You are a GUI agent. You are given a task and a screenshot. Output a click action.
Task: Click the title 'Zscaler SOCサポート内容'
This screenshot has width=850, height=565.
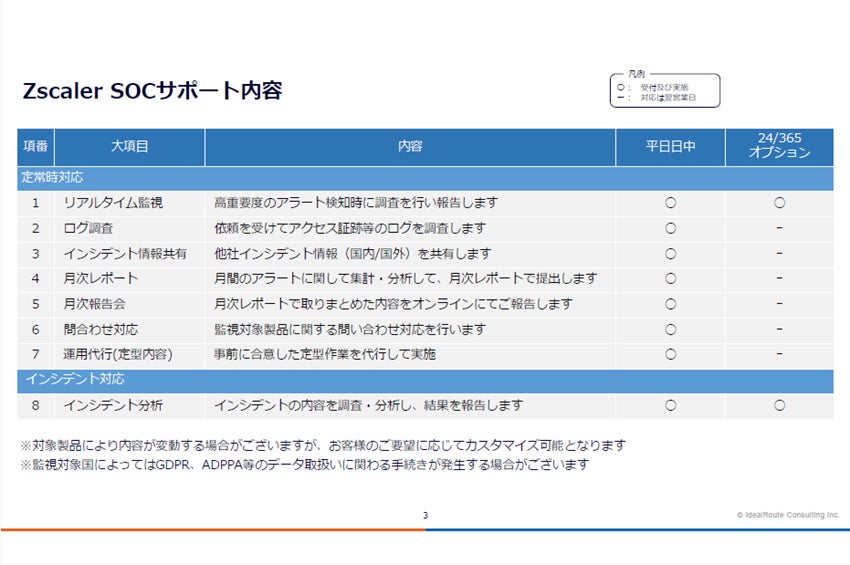[152, 91]
